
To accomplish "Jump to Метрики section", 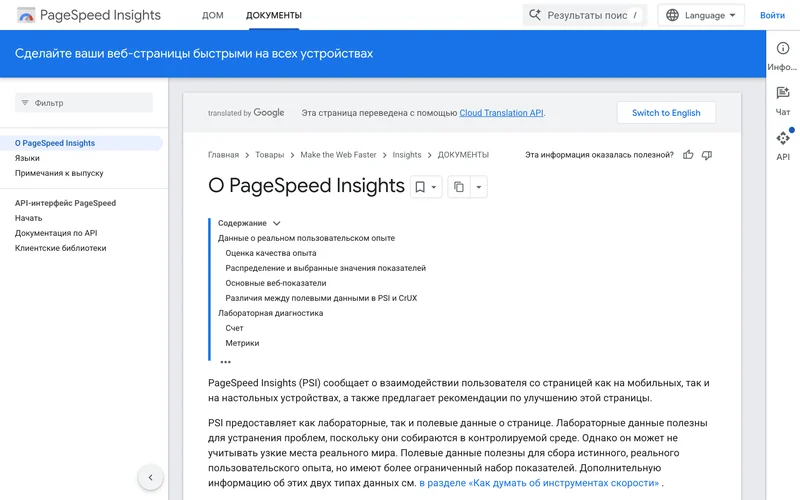I will tap(242, 343).
